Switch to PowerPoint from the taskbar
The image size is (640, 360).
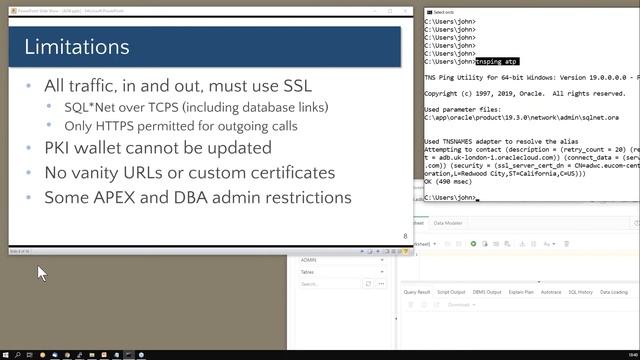click(x=104, y=355)
